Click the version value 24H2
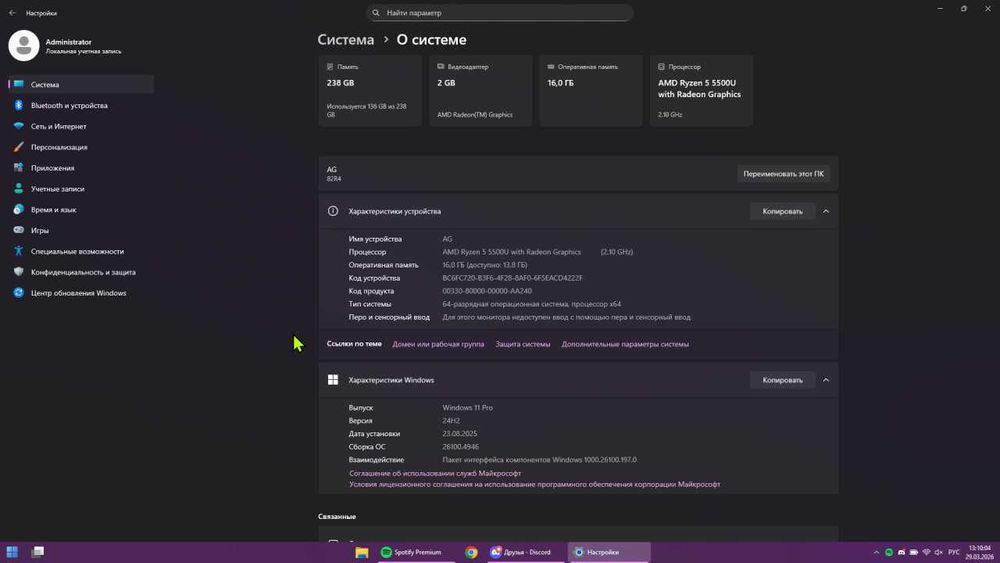 tap(451, 421)
